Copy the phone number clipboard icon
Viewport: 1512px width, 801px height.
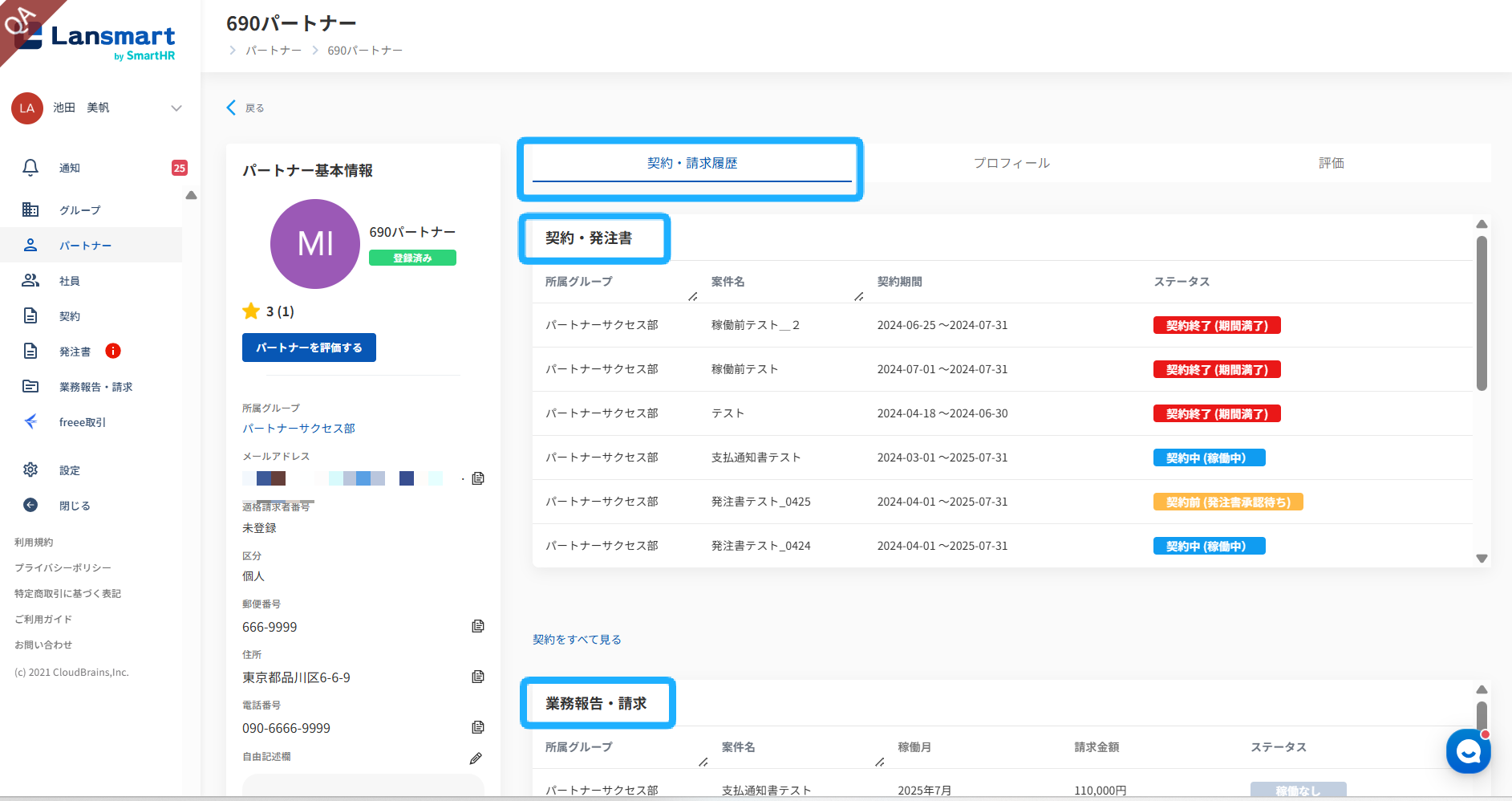pos(478,727)
